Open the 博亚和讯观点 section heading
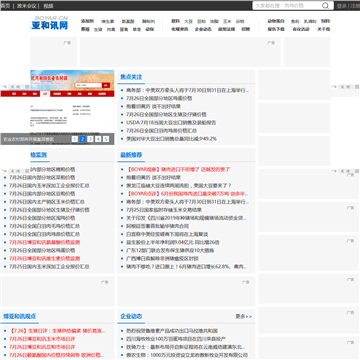Viewport: 360px width, 360px height. pos(20,316)
